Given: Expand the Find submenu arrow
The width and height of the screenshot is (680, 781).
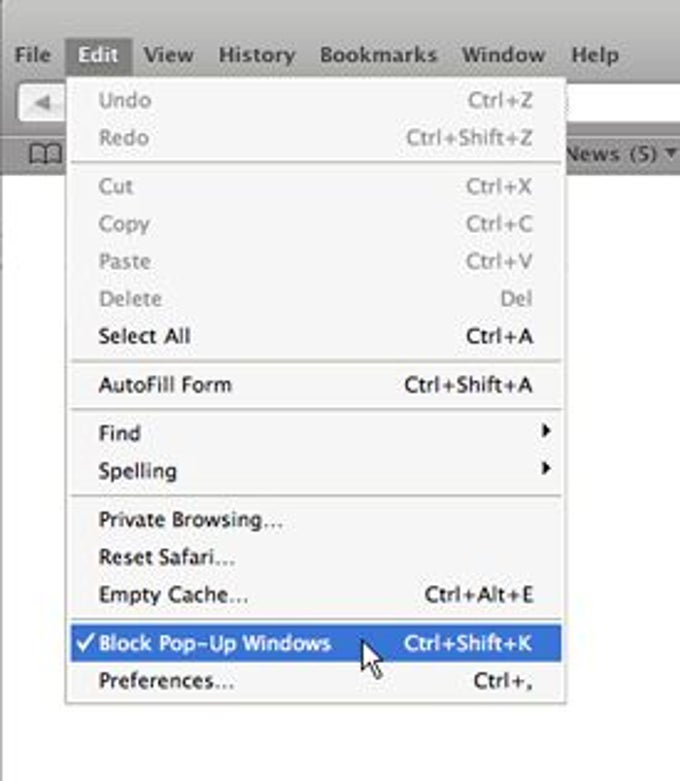Looking at the screenshot, I should 546,431.
